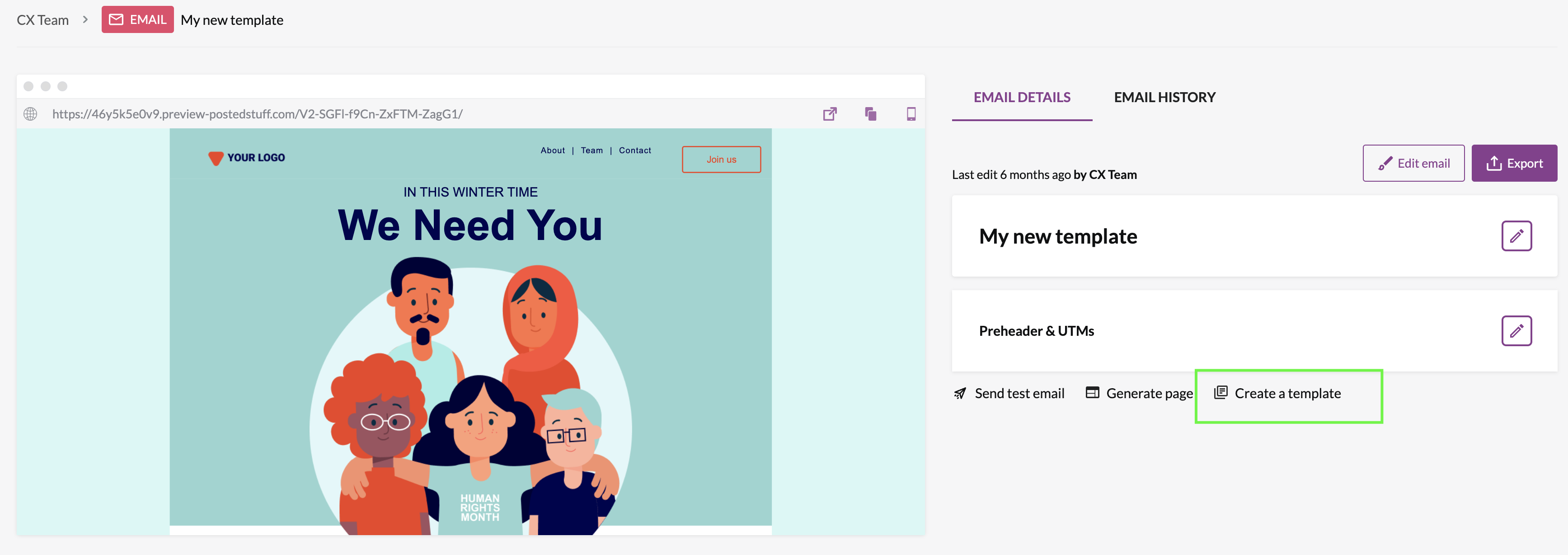1568x555 pixels.
Task: Send a test email
Action: 1009,394
